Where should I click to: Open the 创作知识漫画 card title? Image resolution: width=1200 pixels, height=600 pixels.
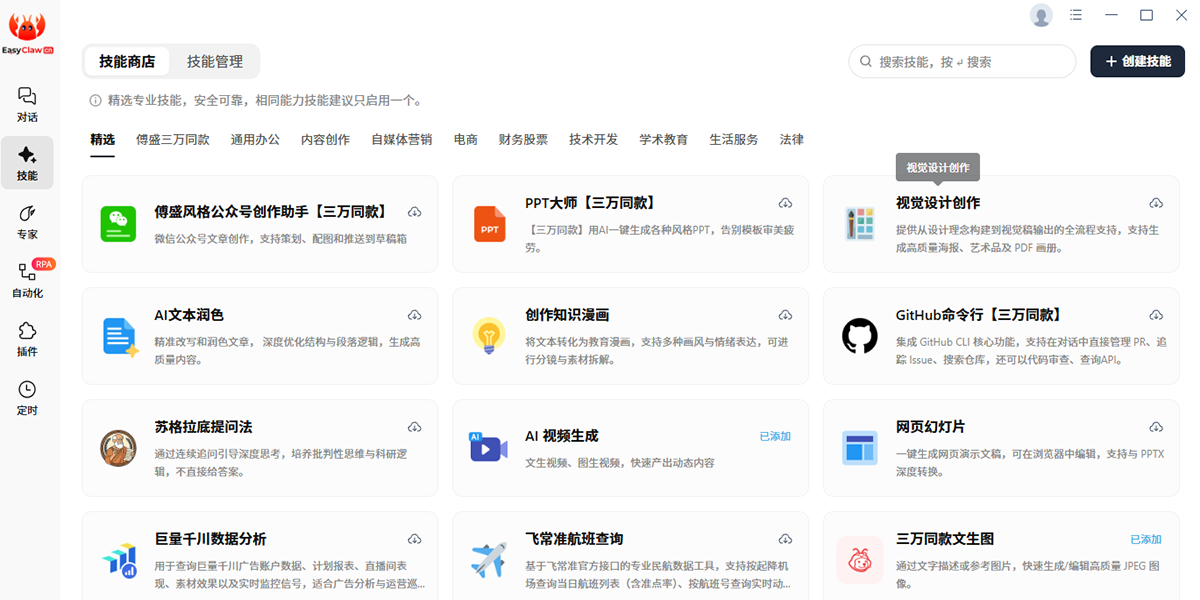567,315
